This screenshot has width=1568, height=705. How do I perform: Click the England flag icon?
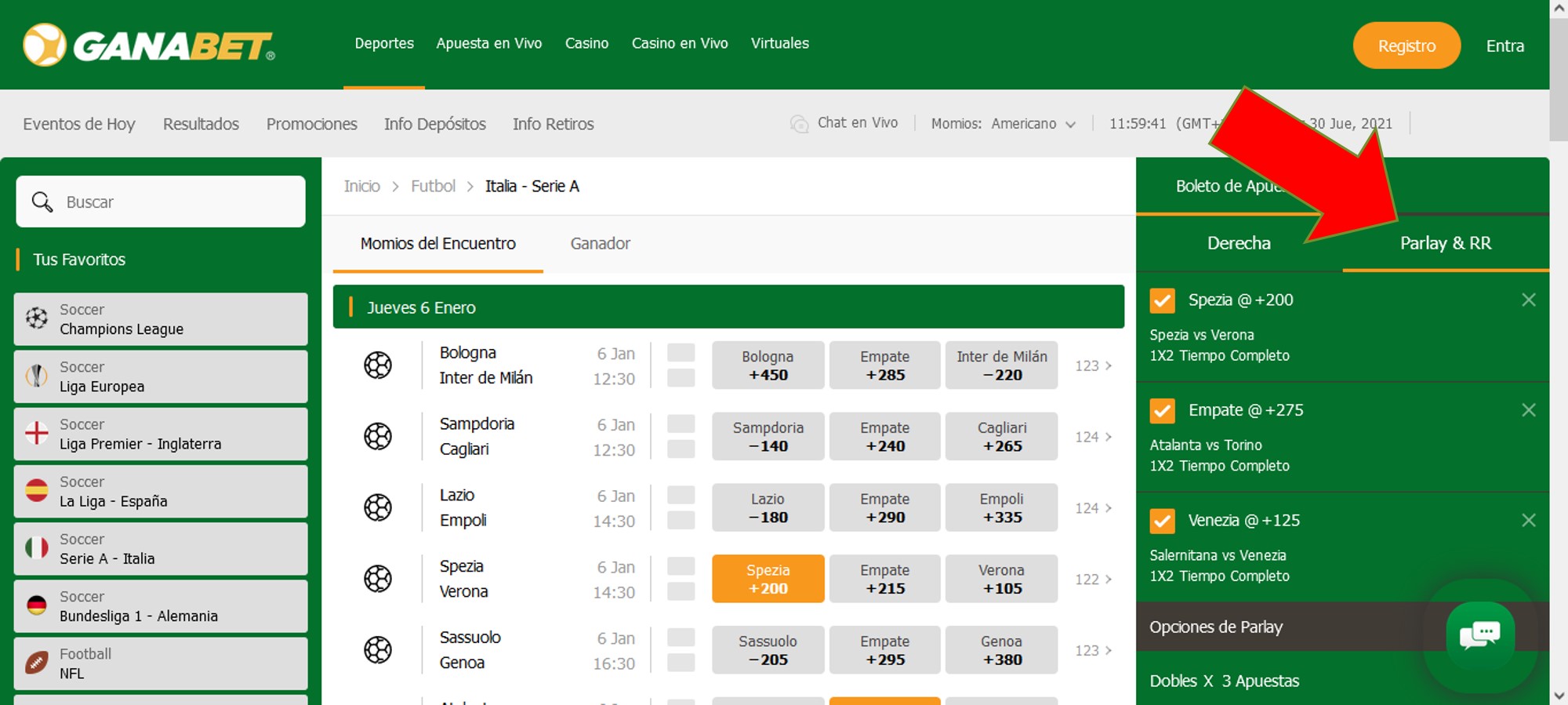point(36,433)
